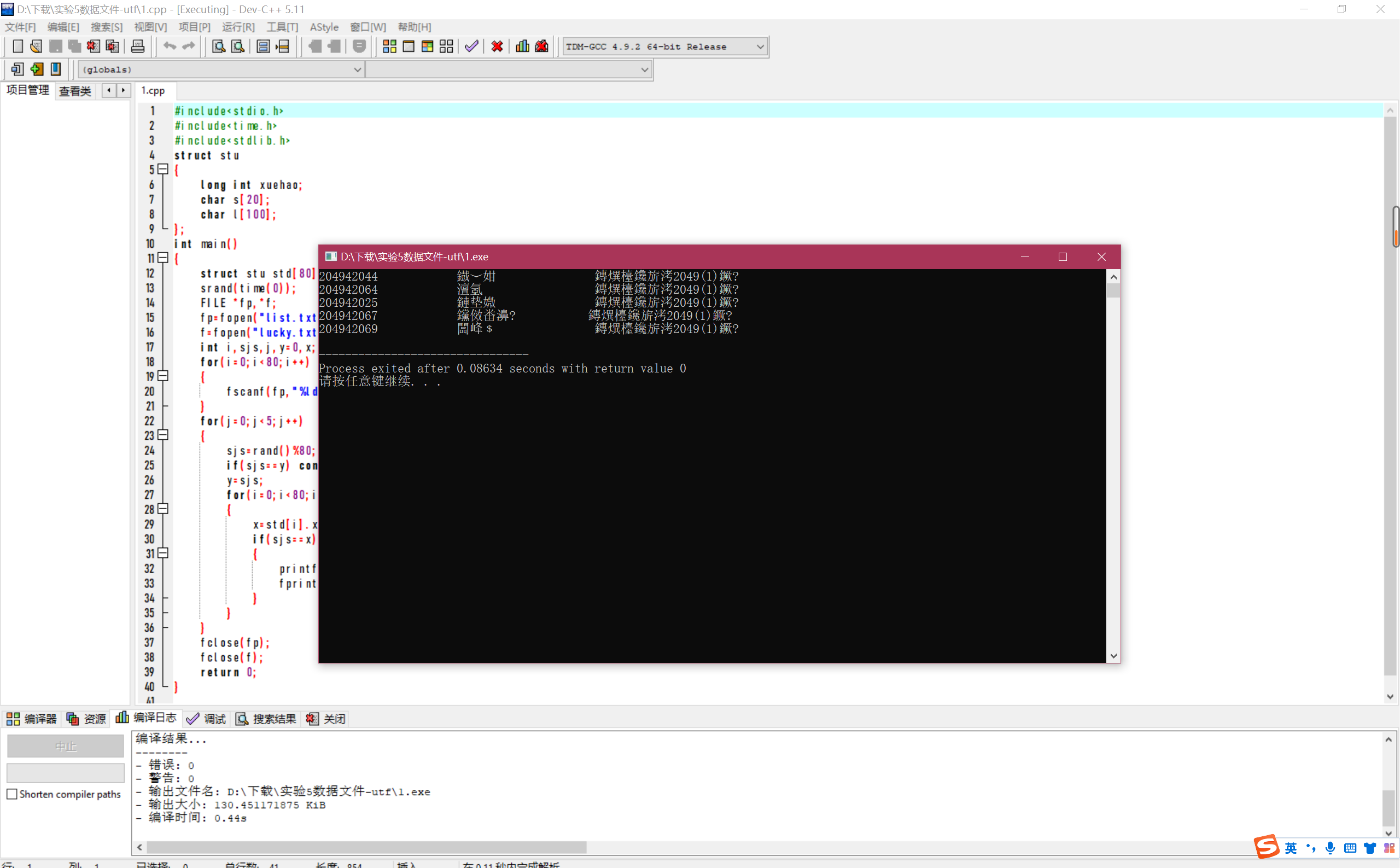Expand the (globals) scope dropdown
This screenshot has height=868, width=1400.
(x=357, y=69)
